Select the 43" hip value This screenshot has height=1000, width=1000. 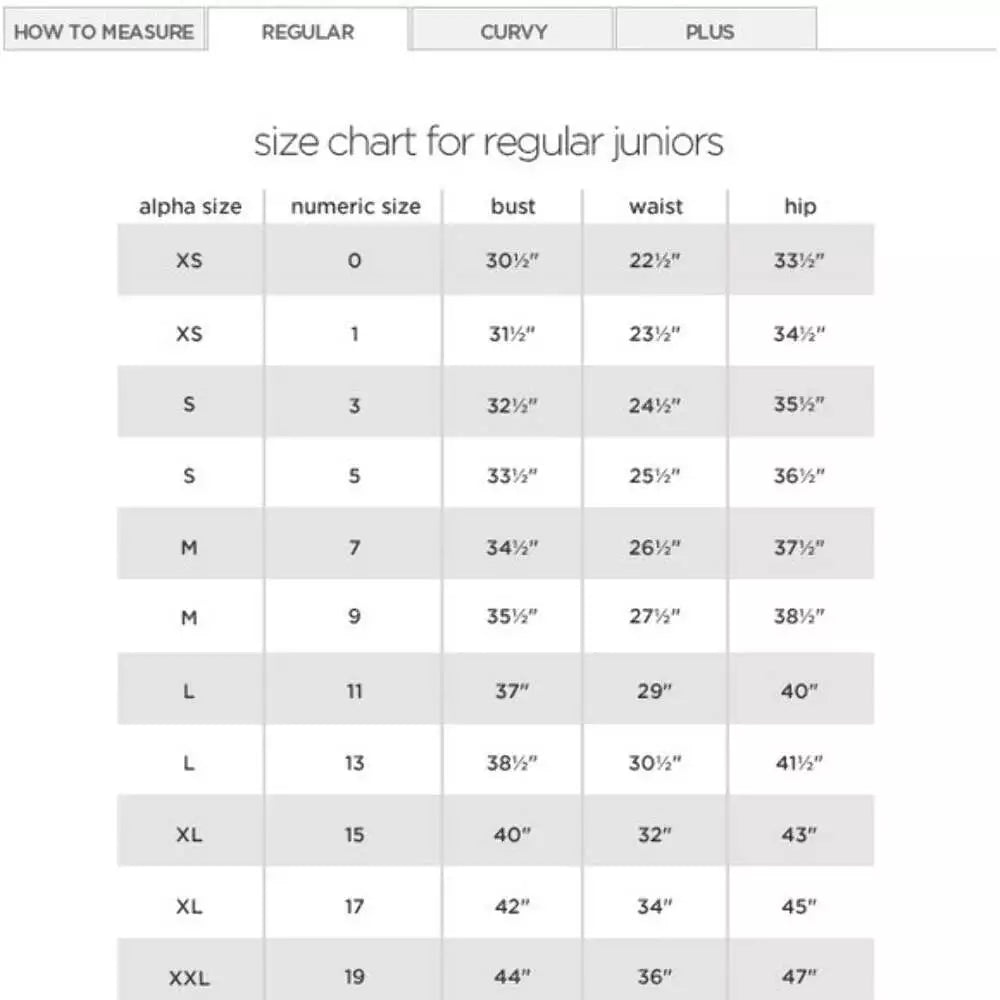coord(798,834)
